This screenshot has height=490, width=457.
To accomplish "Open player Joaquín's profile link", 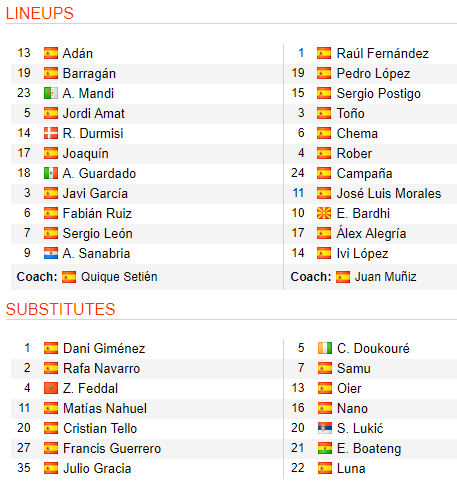I will pyautogui.click(x=86, y=154).
